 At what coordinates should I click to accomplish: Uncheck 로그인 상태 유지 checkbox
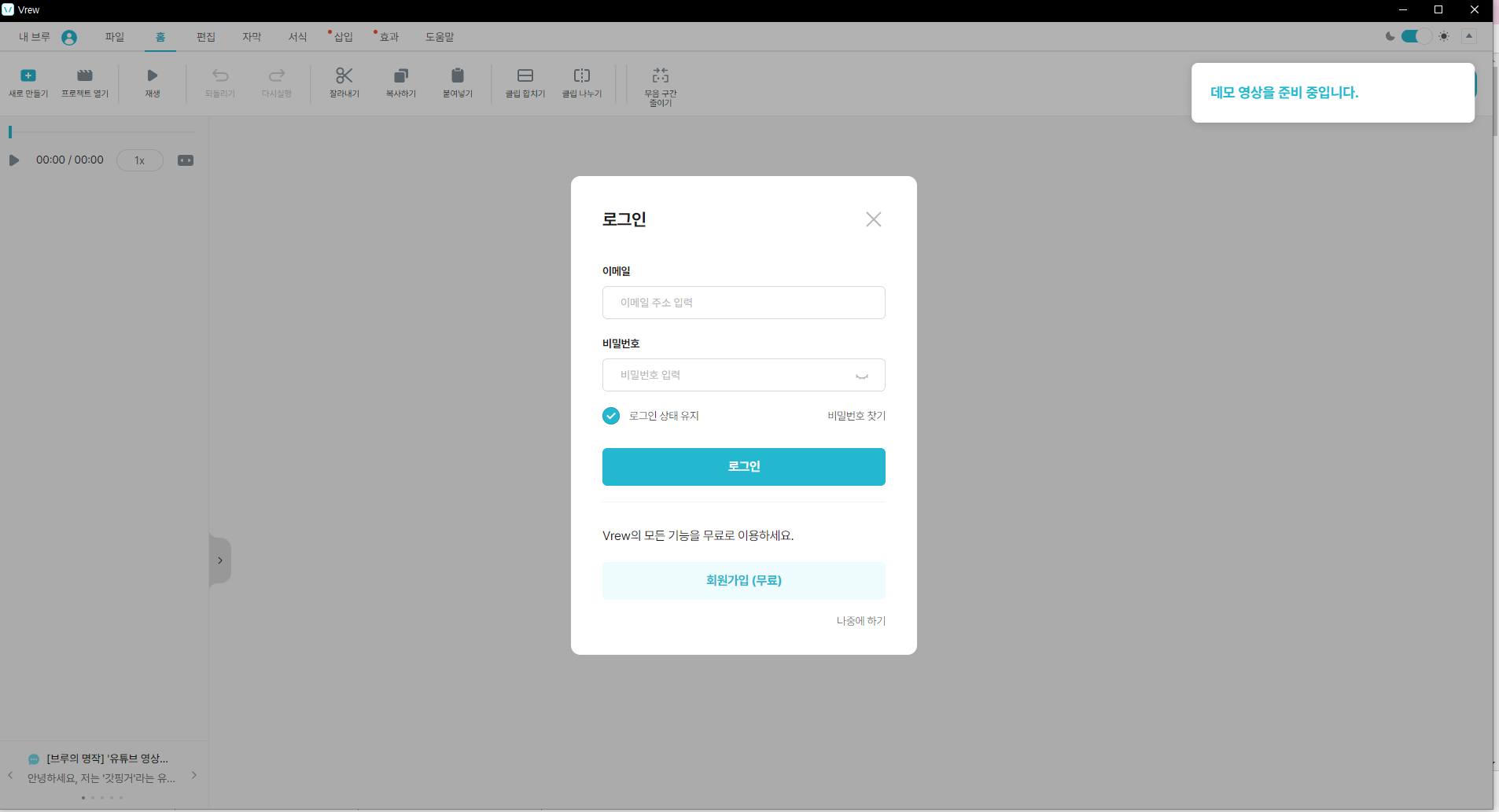(611, 416)
